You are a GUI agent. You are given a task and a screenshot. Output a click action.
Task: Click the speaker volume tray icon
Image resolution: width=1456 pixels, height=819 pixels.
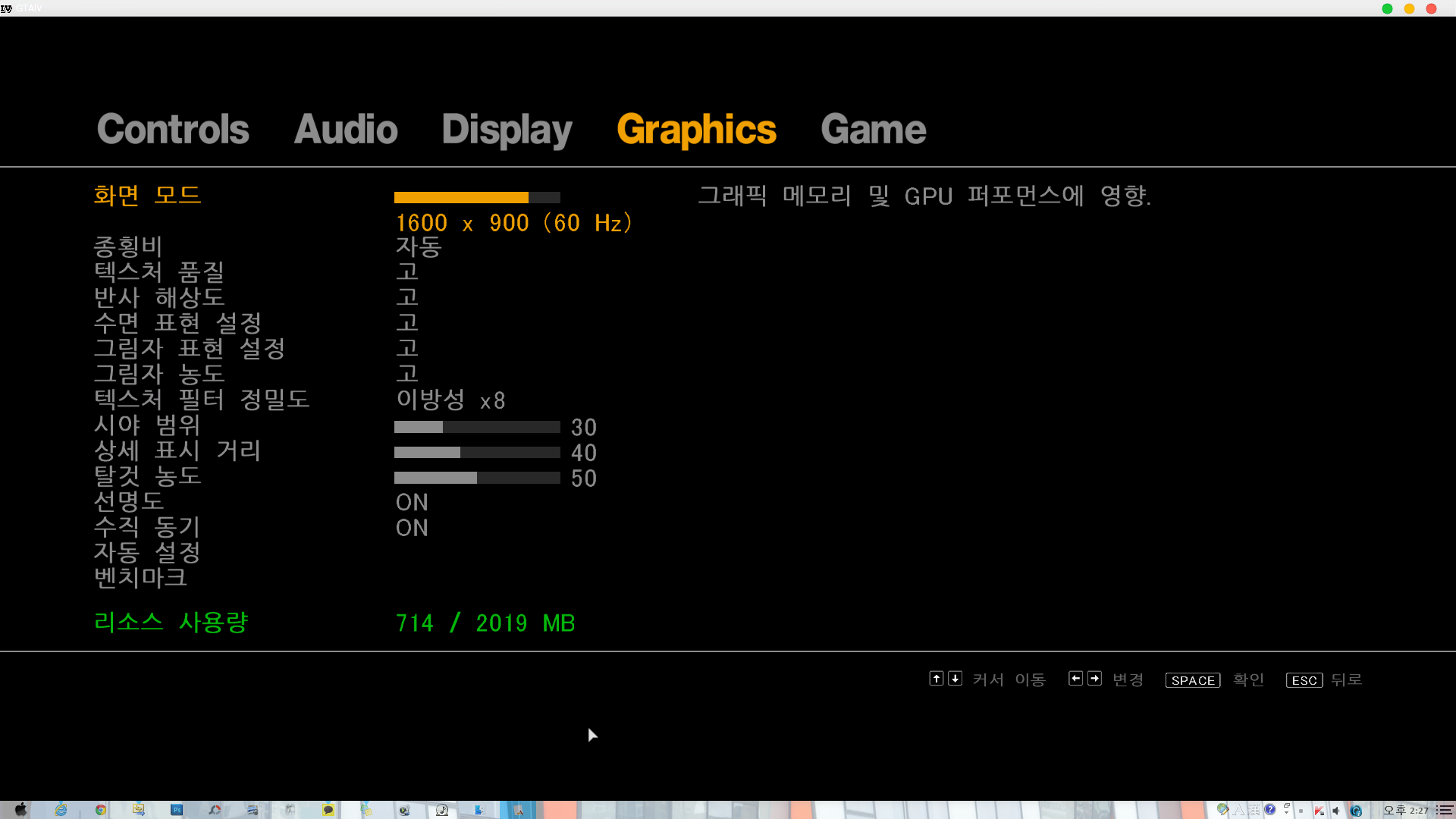coord(1335,810)
